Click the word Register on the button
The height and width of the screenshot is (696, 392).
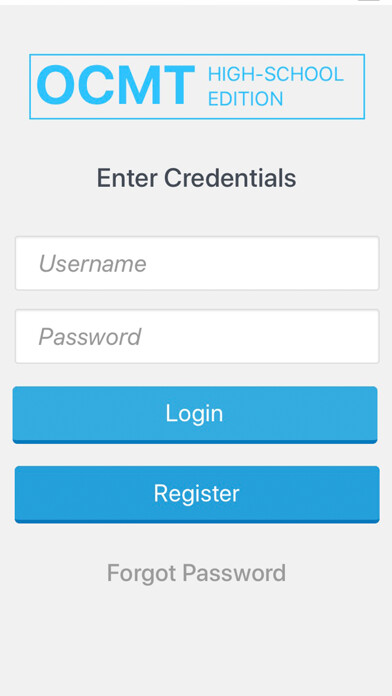click(x=197, y=494)
